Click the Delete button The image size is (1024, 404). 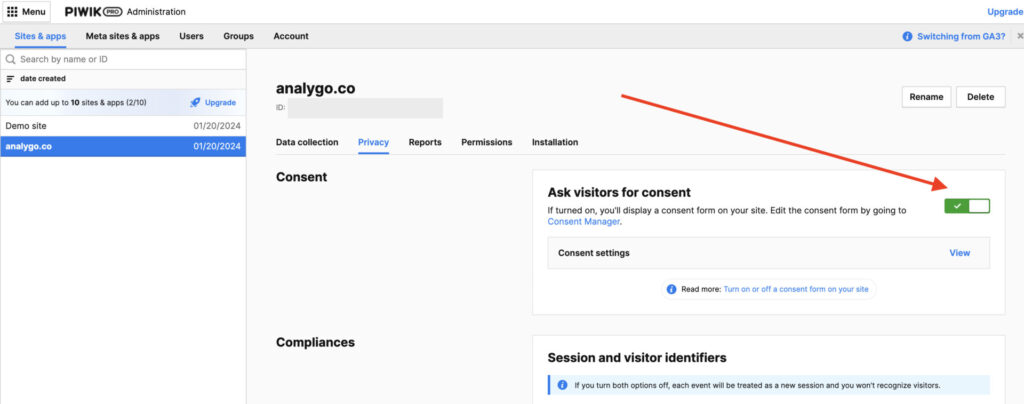tap(981, 97)
